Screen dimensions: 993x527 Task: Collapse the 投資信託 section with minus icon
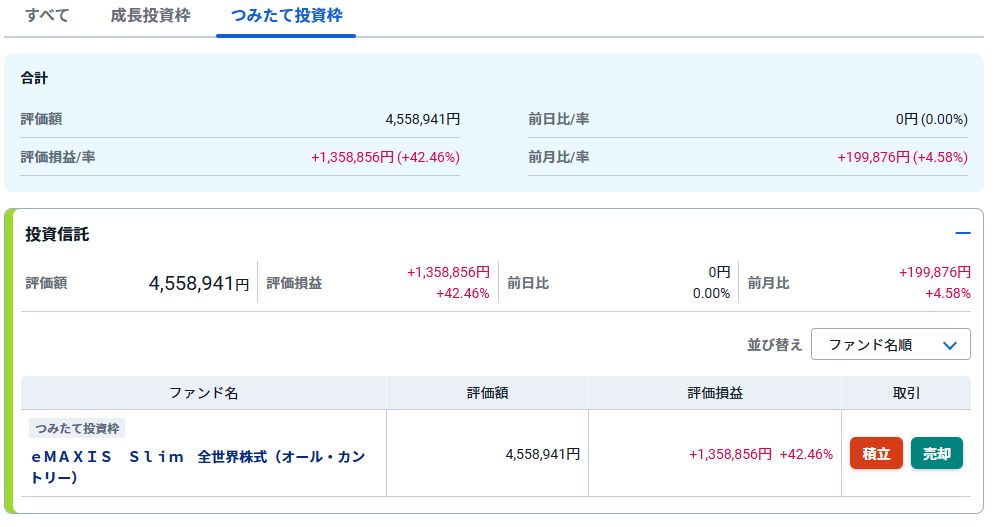[963, 234]
